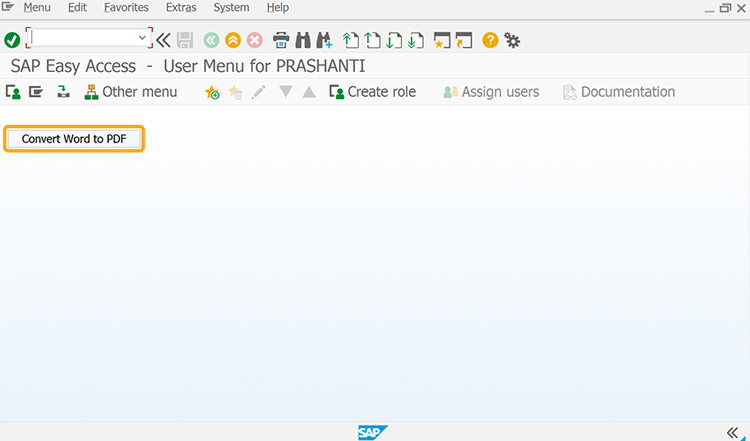Open the Extras menu
The image size is (750, 441).
point(181,8)
